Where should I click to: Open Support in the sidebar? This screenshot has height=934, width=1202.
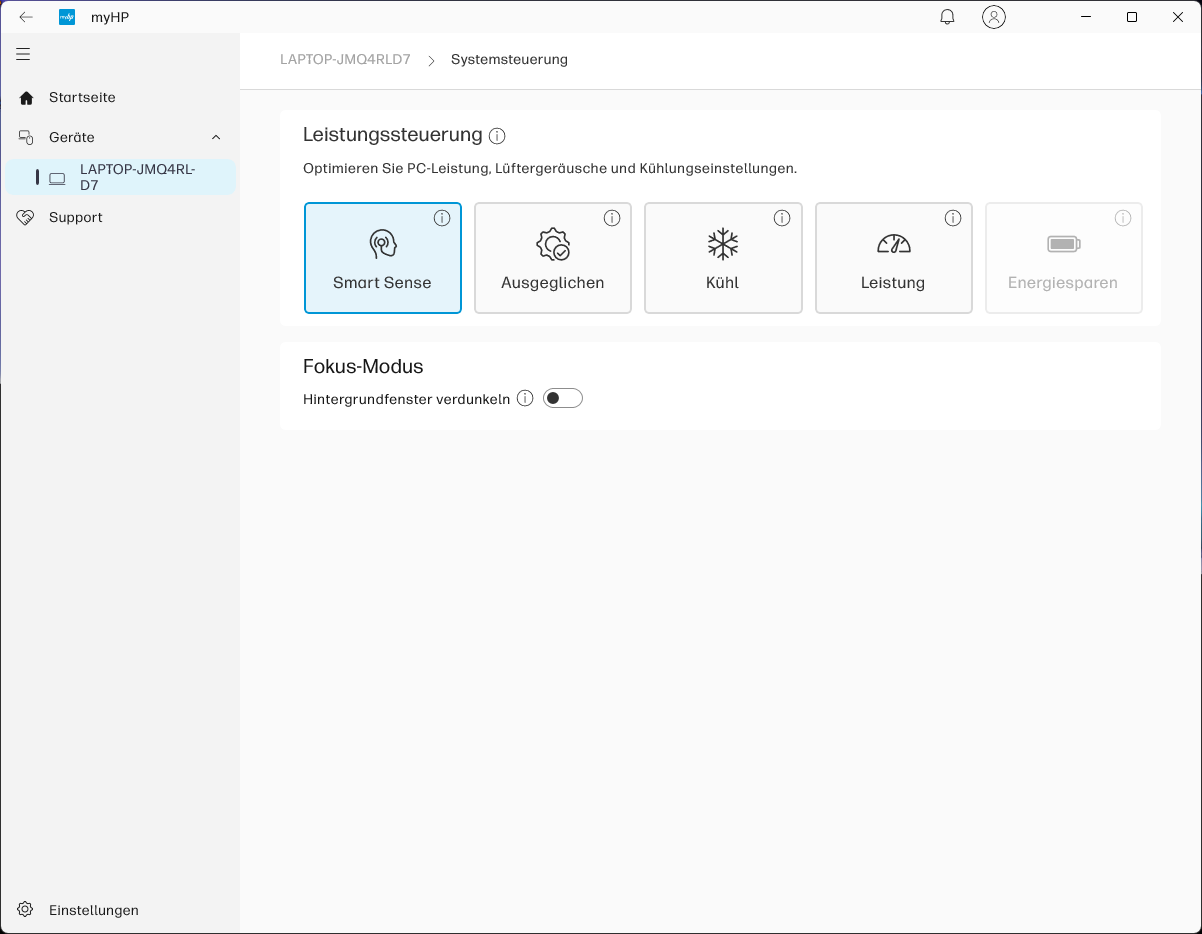click(x=120, y=217)
